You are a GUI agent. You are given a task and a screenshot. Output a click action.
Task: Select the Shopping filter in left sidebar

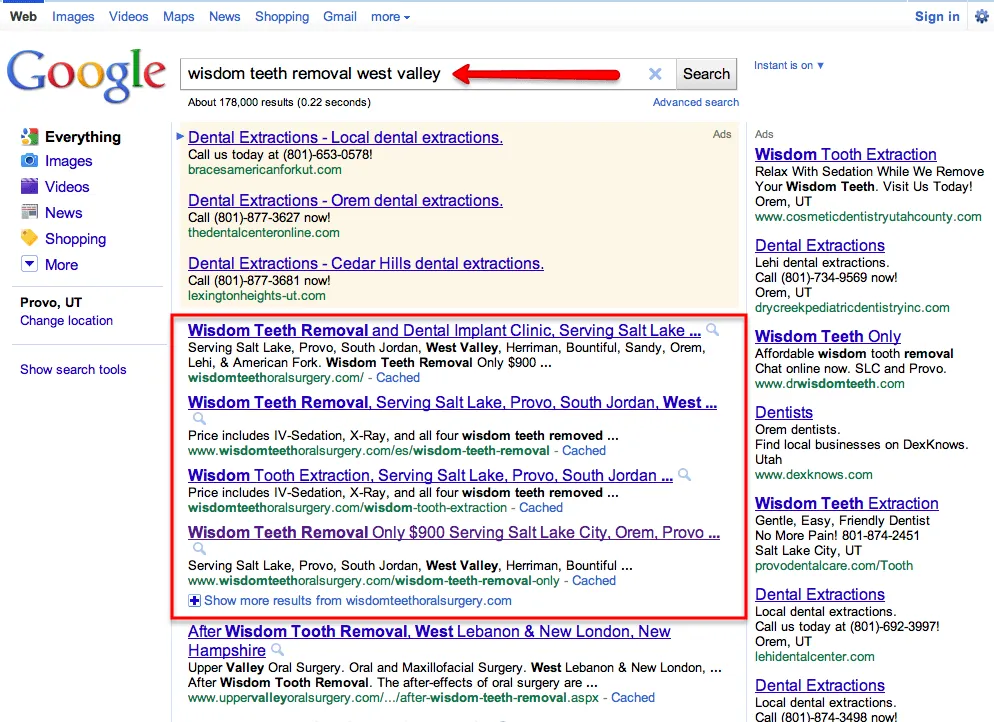[x=75, y=239]
